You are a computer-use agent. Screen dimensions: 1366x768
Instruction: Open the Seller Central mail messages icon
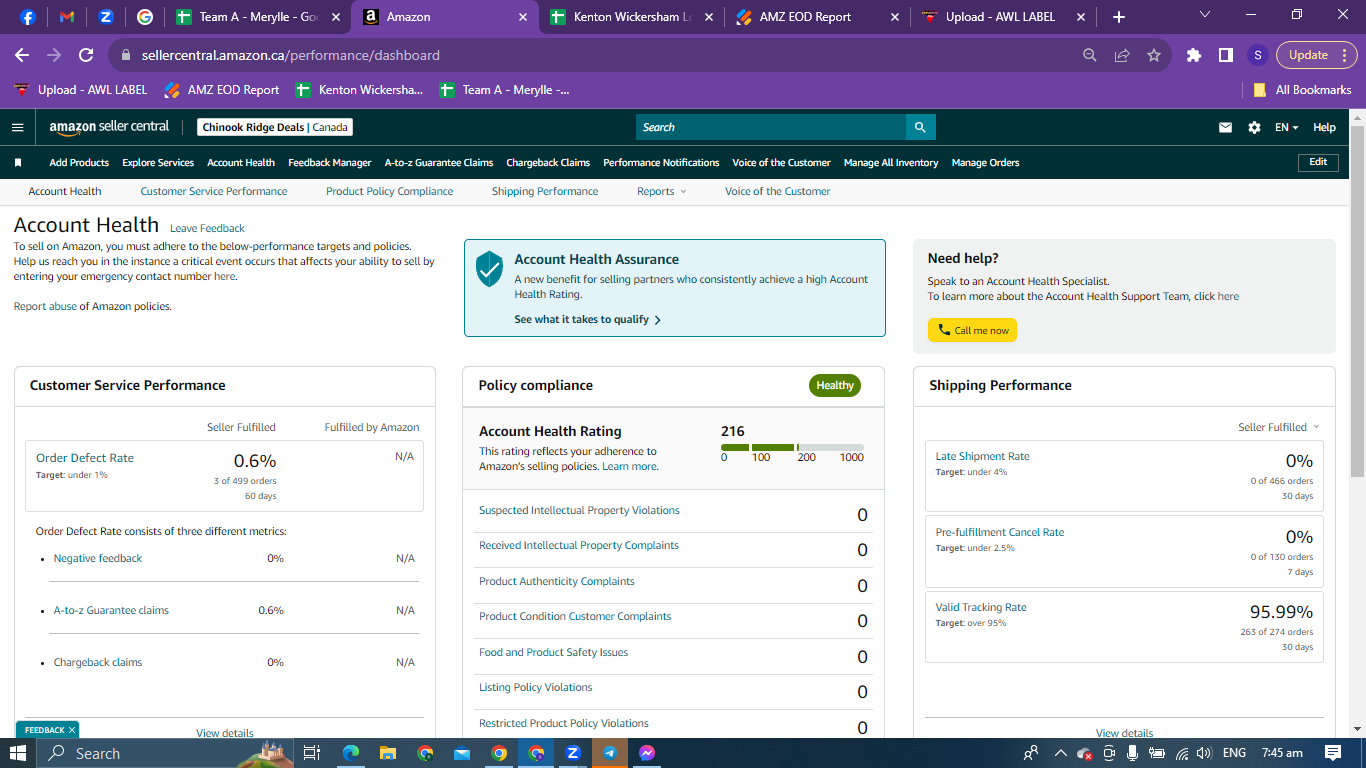click(1226, 127)
